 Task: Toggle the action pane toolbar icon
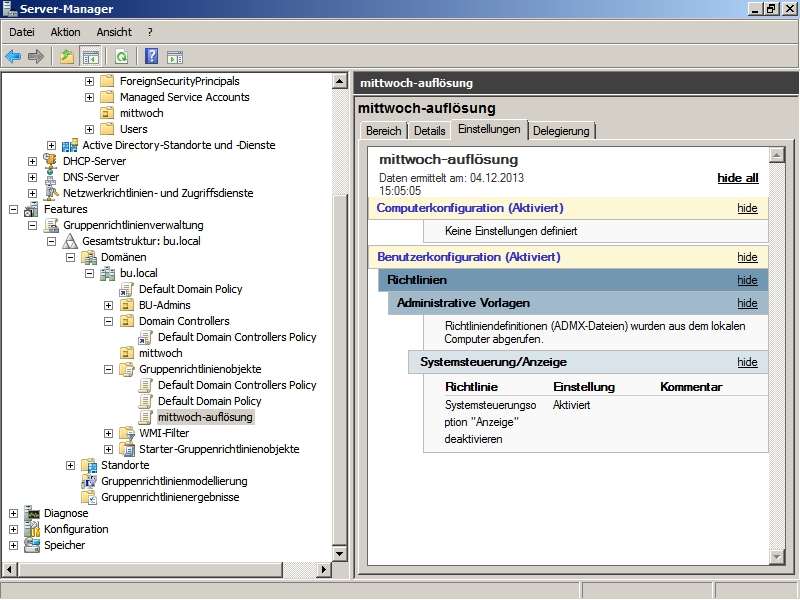click(175, 56)
